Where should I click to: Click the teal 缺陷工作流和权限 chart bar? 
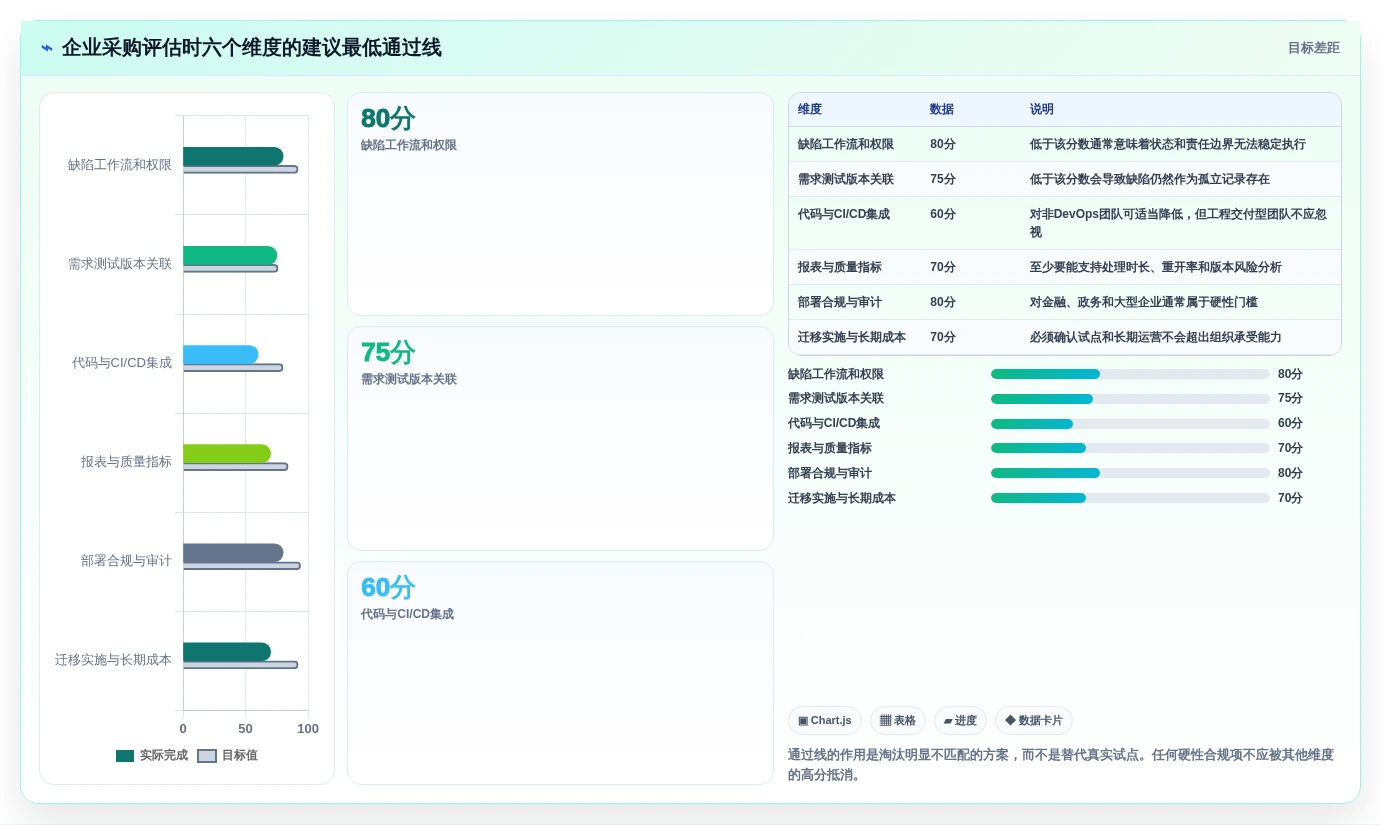pos(233,156)
